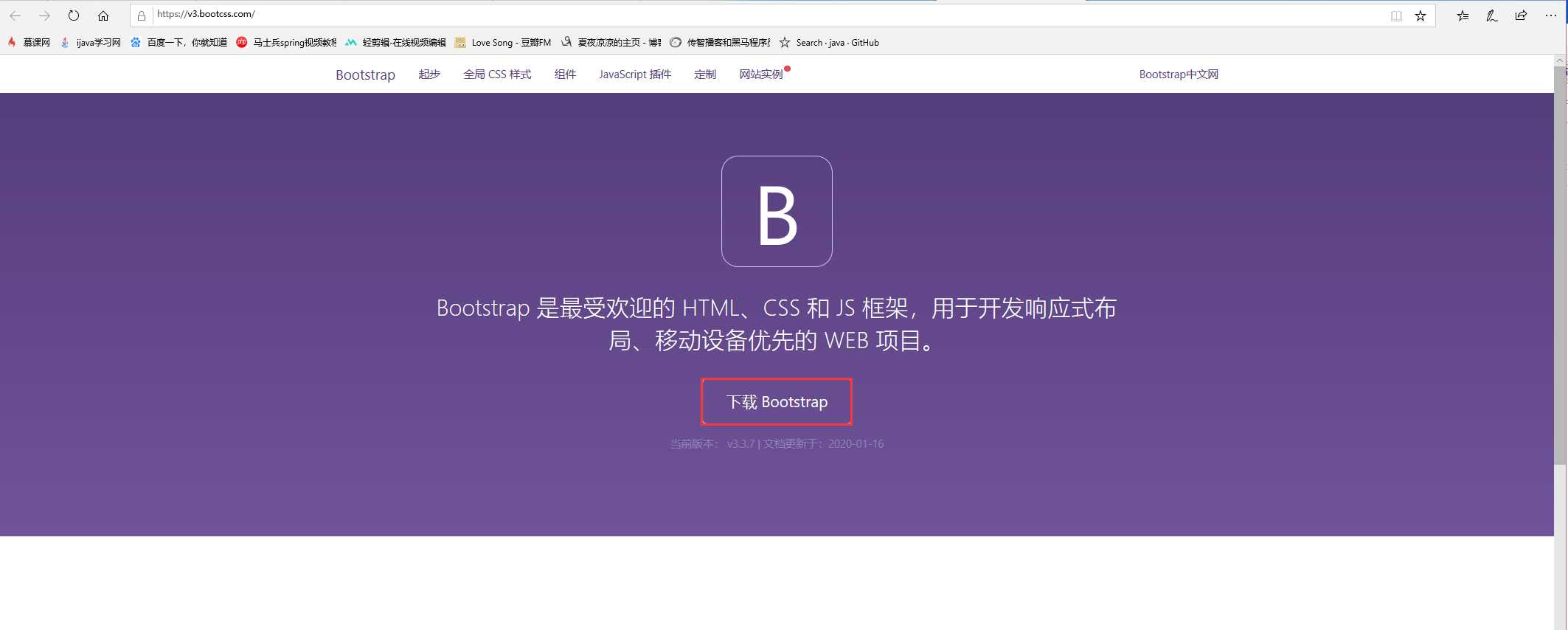The image size is (1568, 630).
Task: Open the 全局 CSS 样式 nav item
Action: click(x=497, y=75)
